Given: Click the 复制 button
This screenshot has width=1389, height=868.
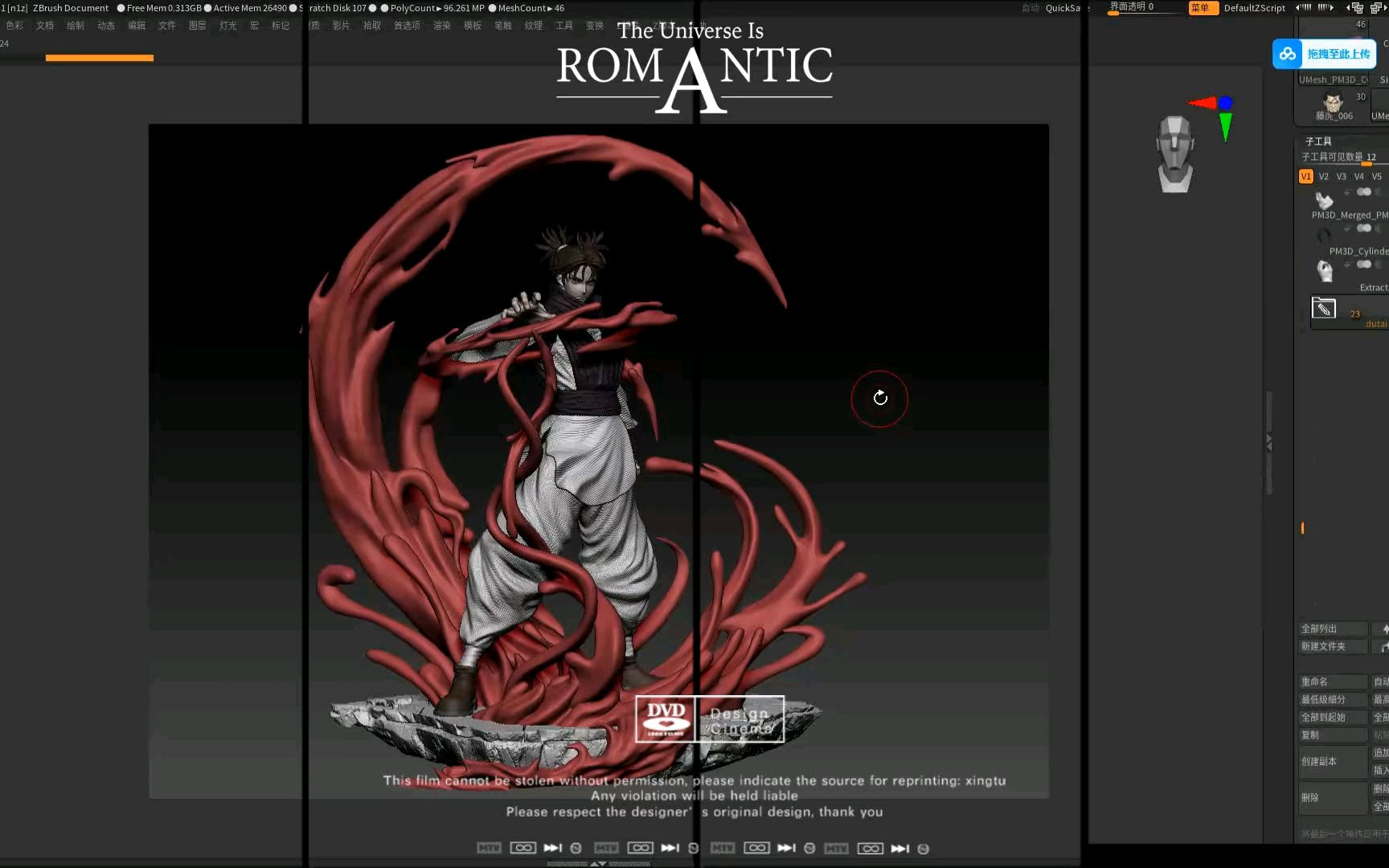Looking at the screenshot, I should (1334, 735).
